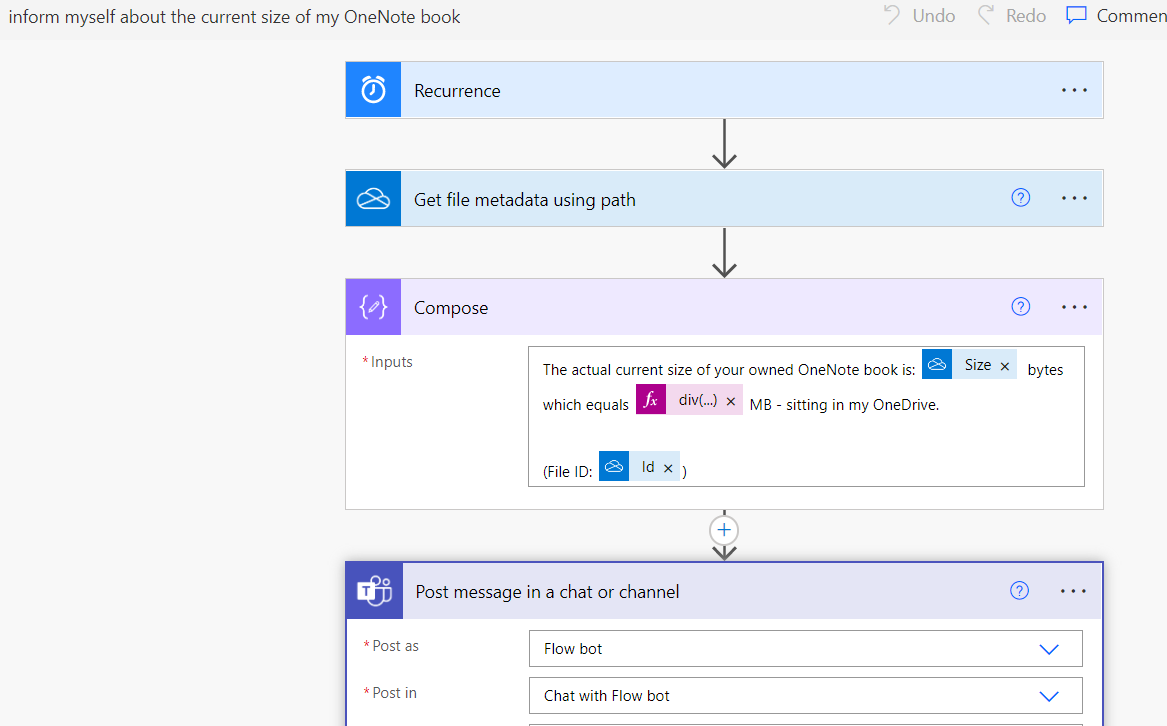The image size is (1167, 726).
Task: Collapse the Post message in a chat header
Action: [724, 591]
